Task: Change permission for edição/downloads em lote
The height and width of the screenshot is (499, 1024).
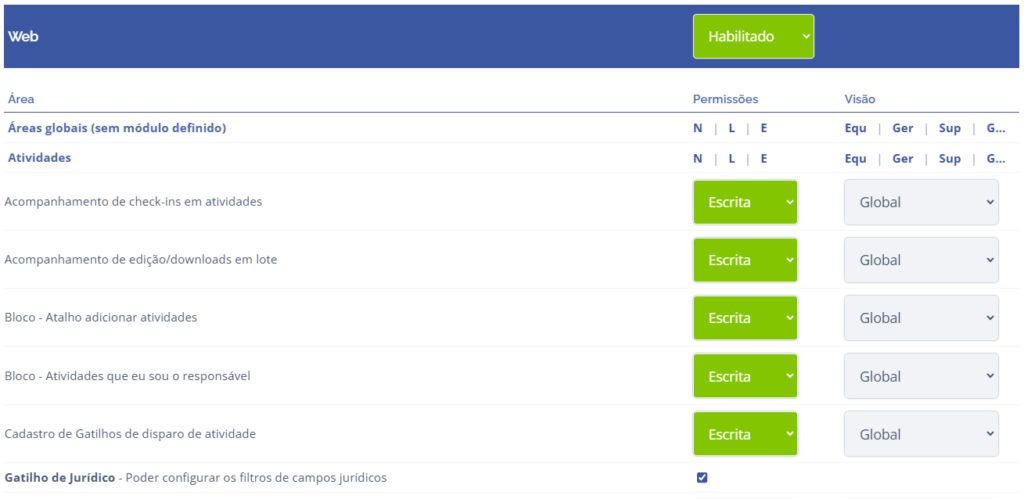Action: [x=745, y=260]
